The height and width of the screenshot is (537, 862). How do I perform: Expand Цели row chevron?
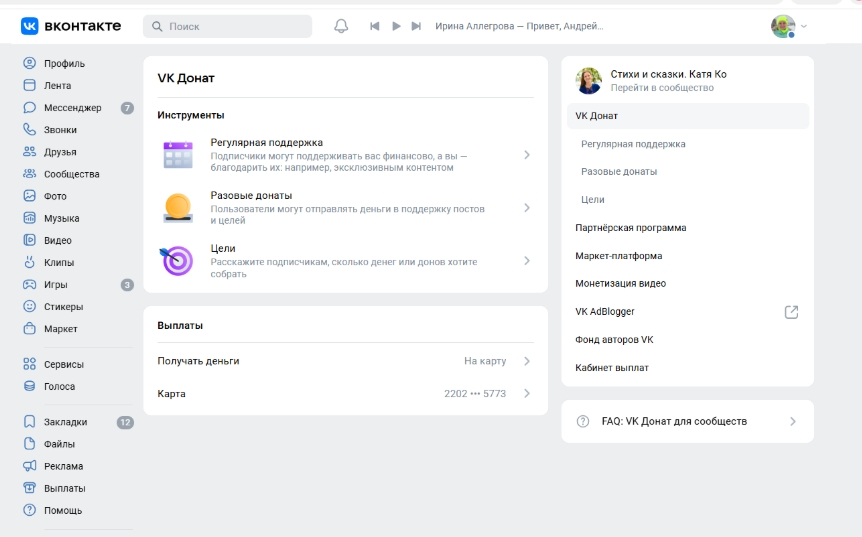pos(527,261)
